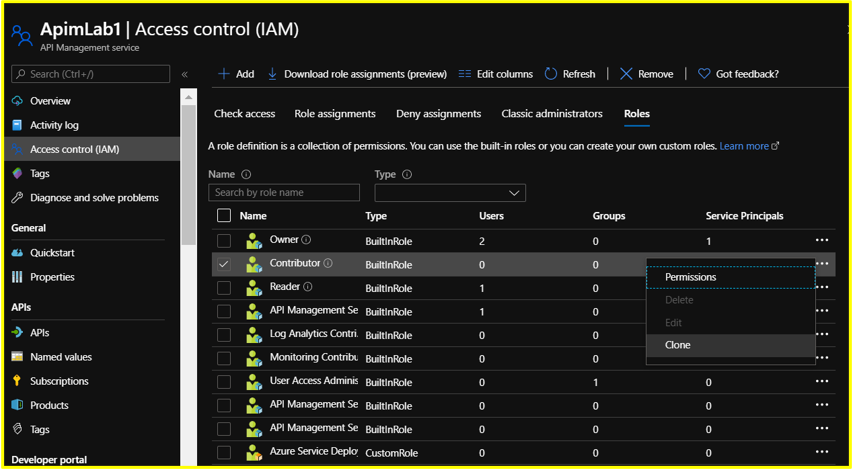Screen dimensions: 855x470
Task: Open the Owner row ellipsis menu
Action: [x=822, y=240]
